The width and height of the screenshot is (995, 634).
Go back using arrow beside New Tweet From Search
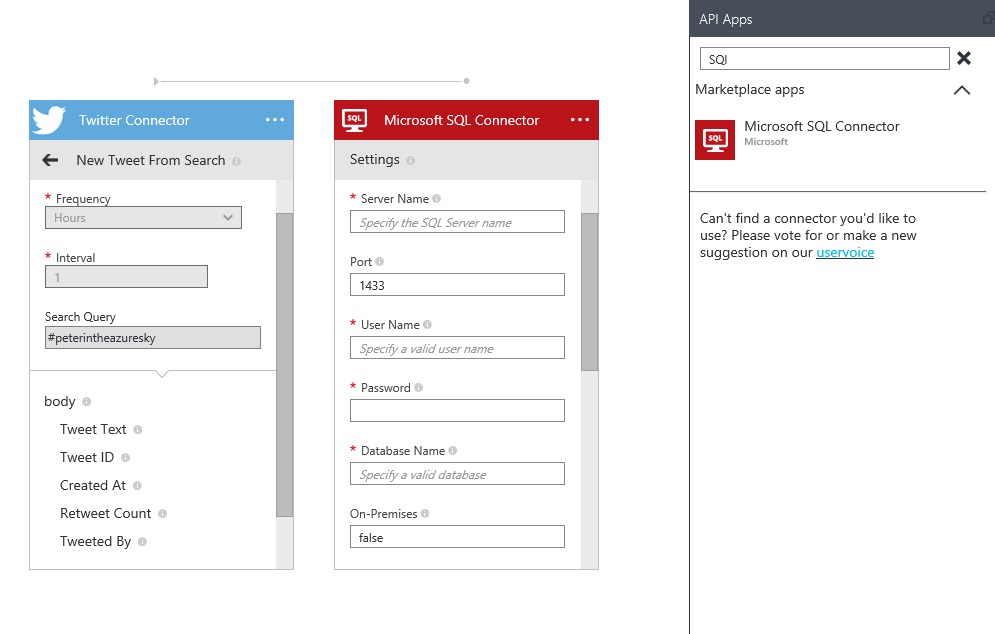[x=50, y=160]
